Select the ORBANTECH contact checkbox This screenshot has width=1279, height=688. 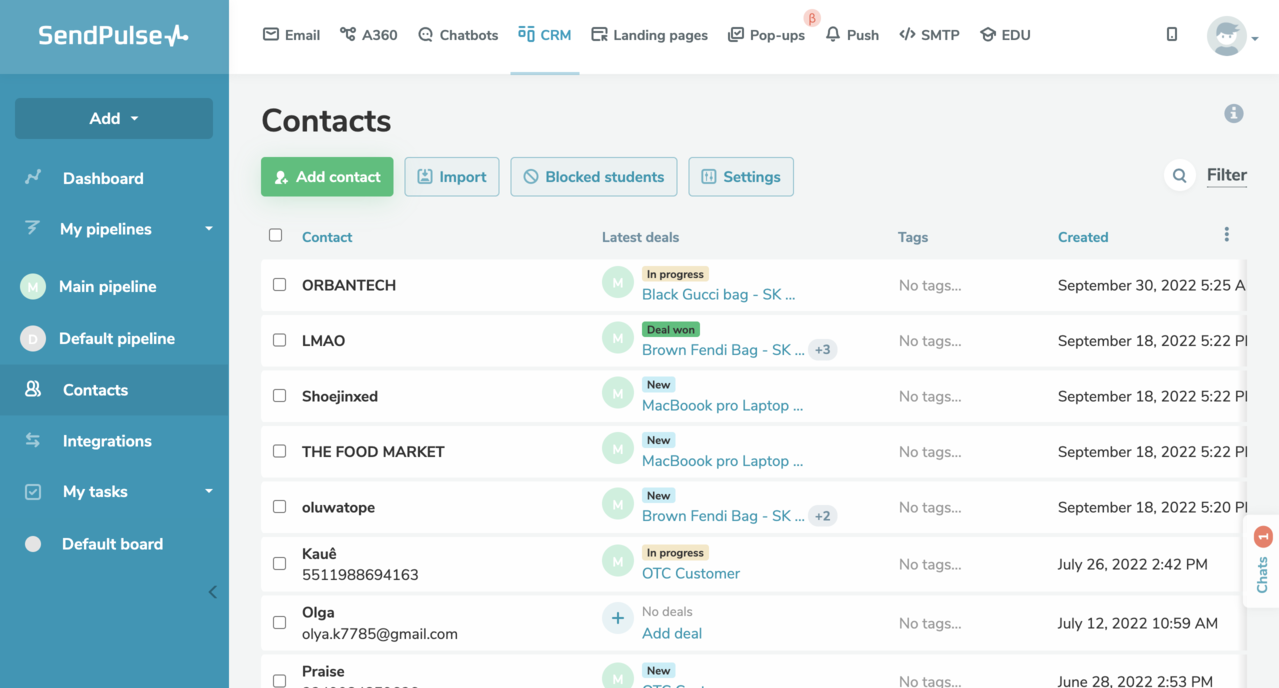click(x=280, y=285)
